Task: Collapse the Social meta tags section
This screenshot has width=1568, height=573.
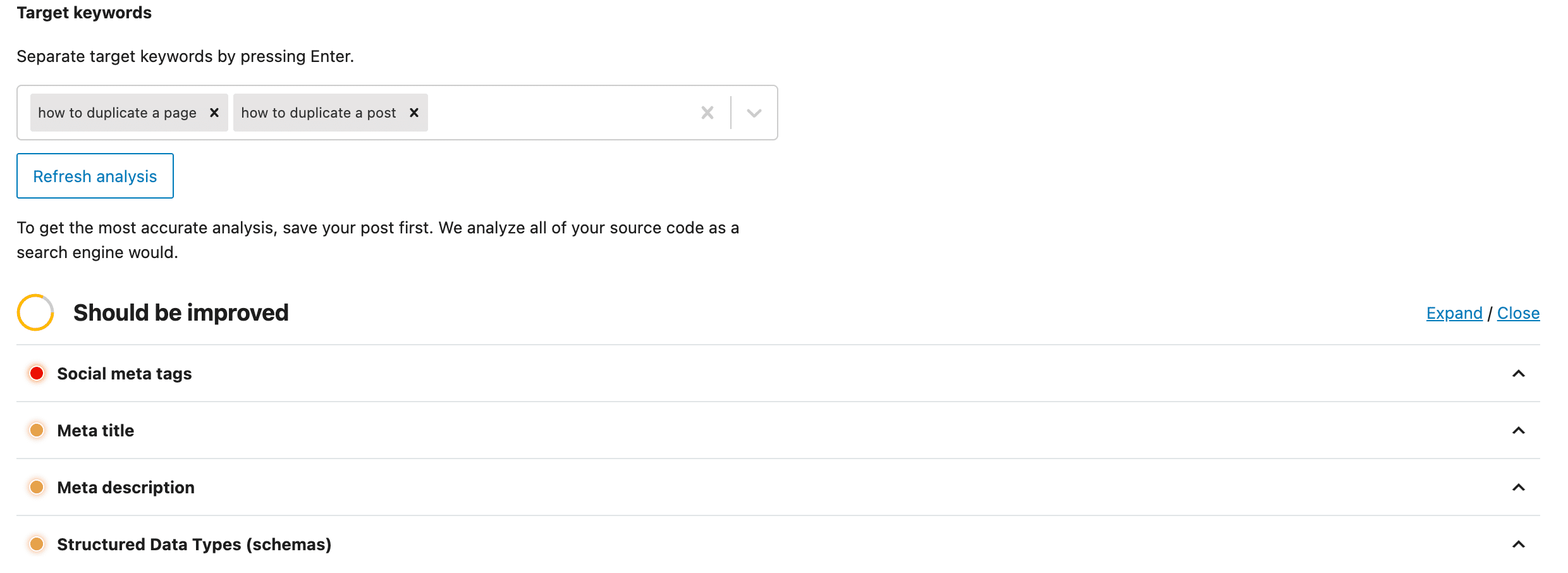Action: coord(1519,373)
